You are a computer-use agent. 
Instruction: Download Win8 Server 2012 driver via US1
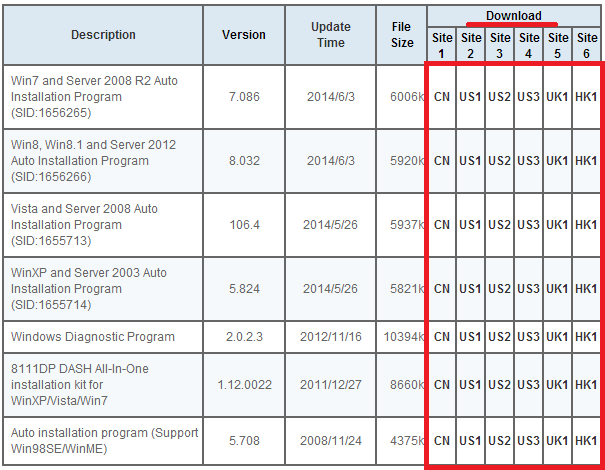(x=470, y=161)
